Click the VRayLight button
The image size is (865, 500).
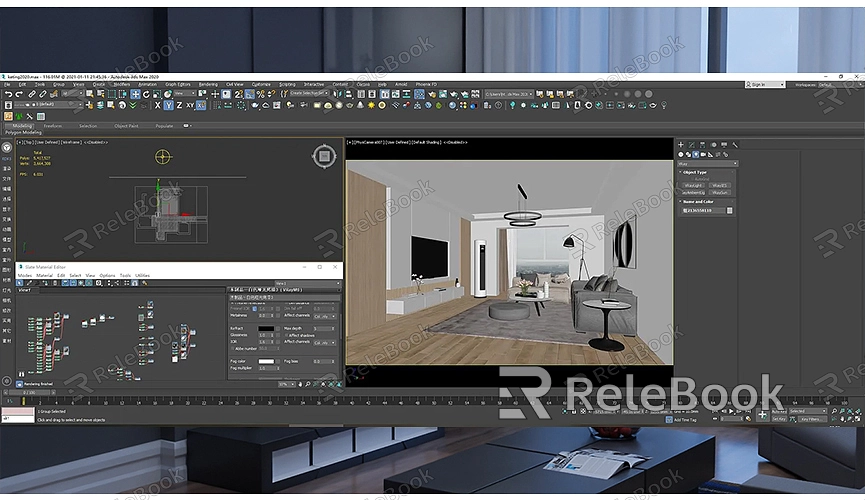point(693,185)
